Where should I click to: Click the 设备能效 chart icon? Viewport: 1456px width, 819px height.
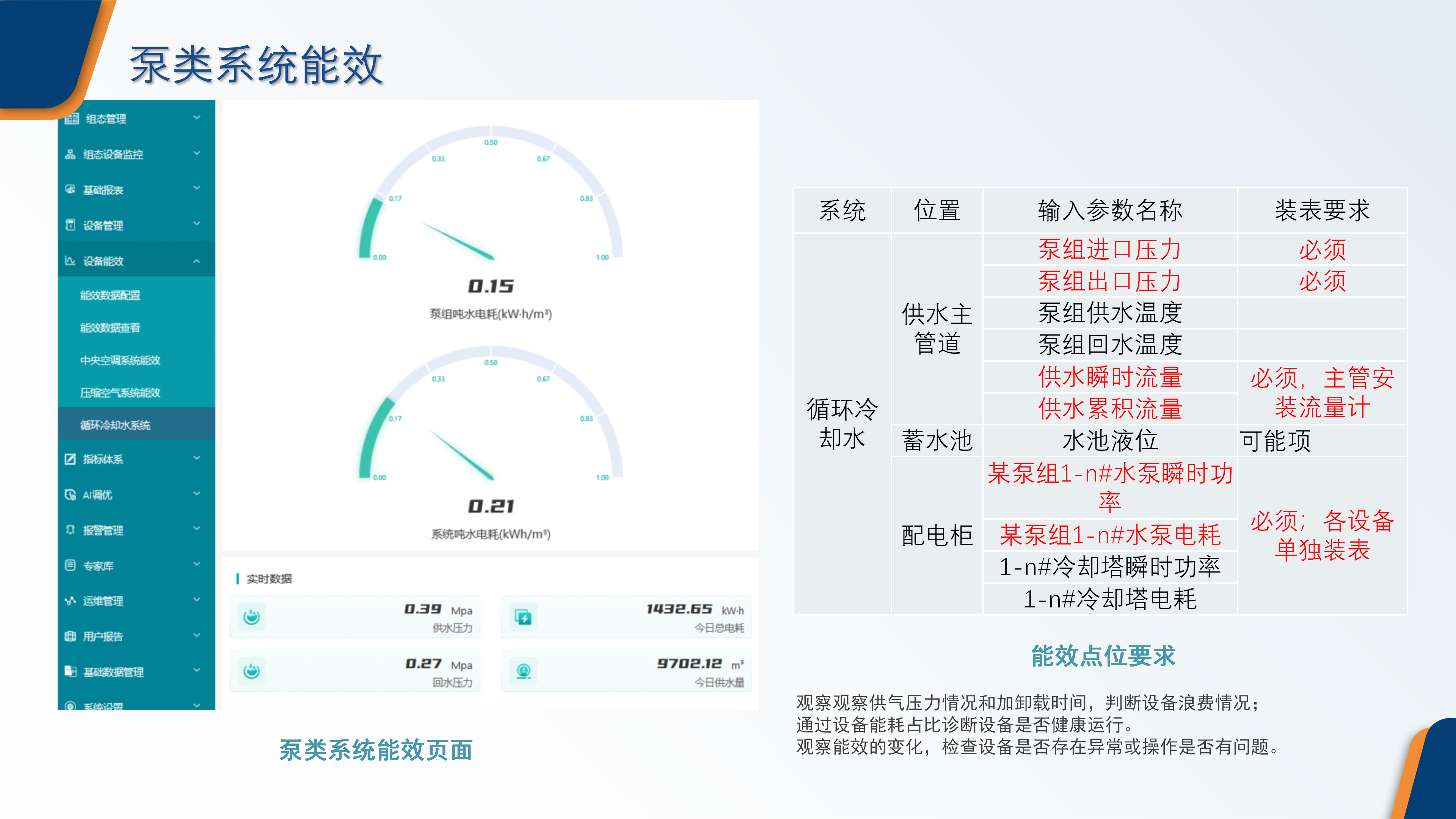click(x=70, y=260)
